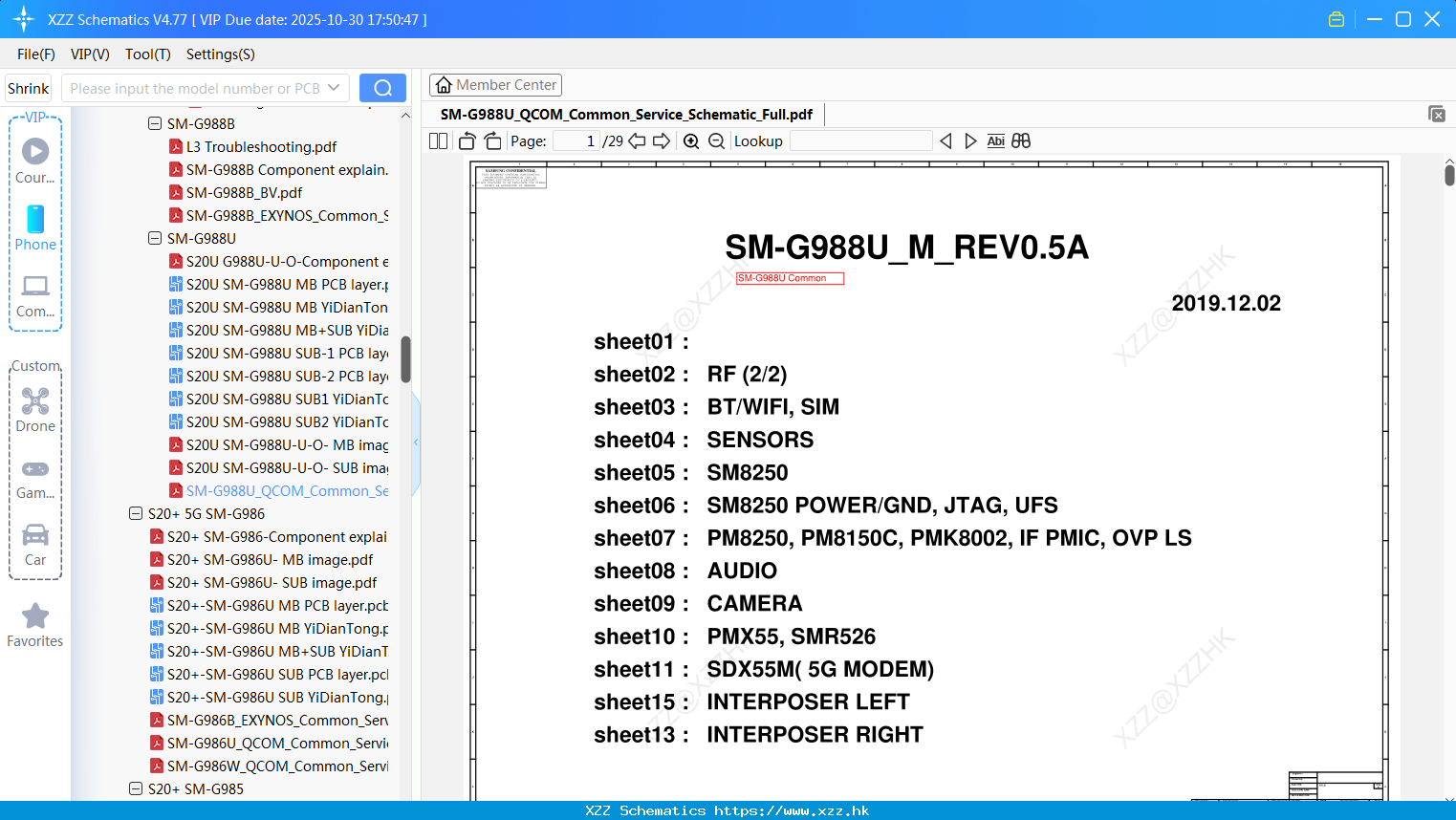Select the Phone sidebar category
The width and height of the screenshot is (1456, 820).
[x=35, y=227]
